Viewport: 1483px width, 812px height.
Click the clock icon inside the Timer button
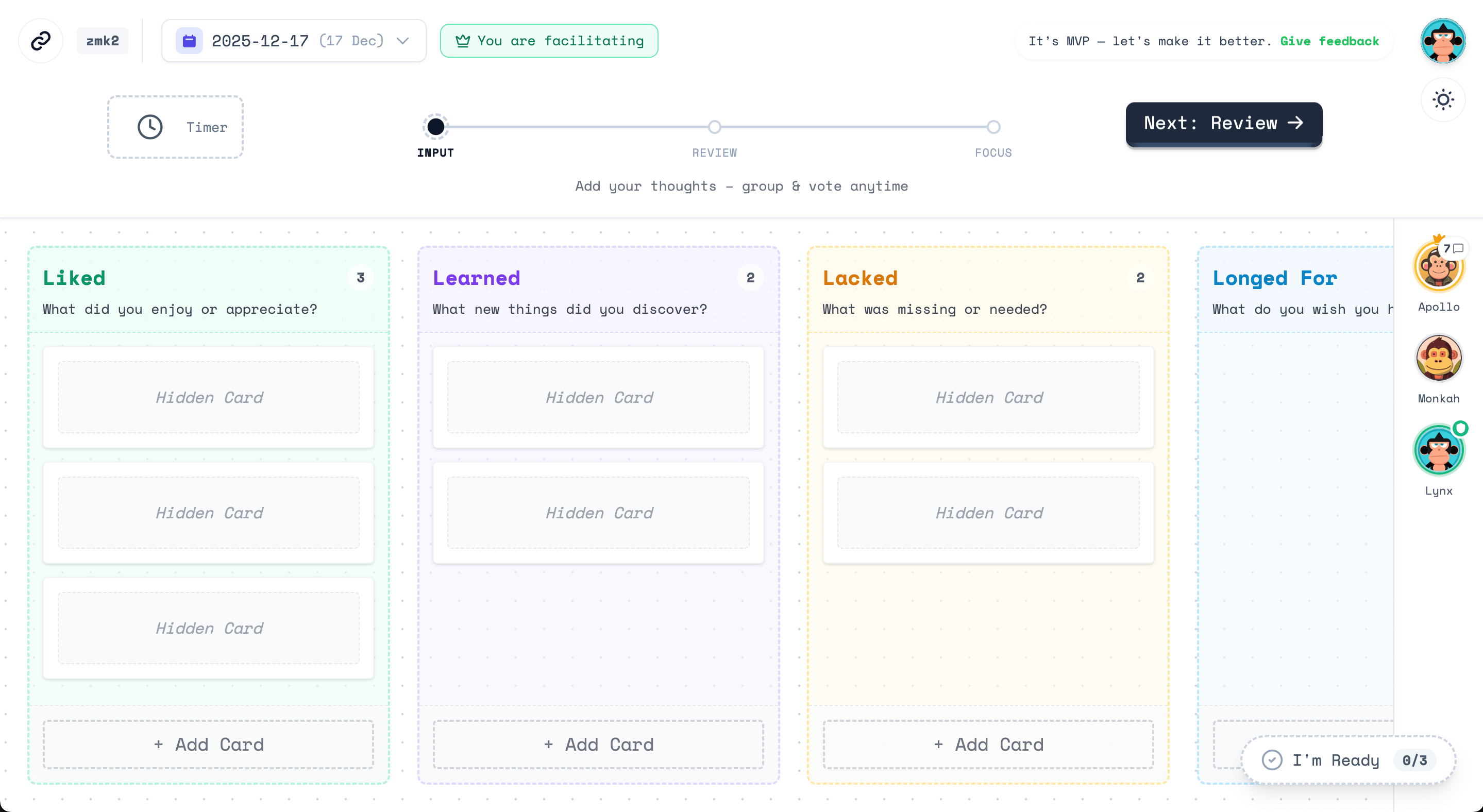tap(149, 127)
